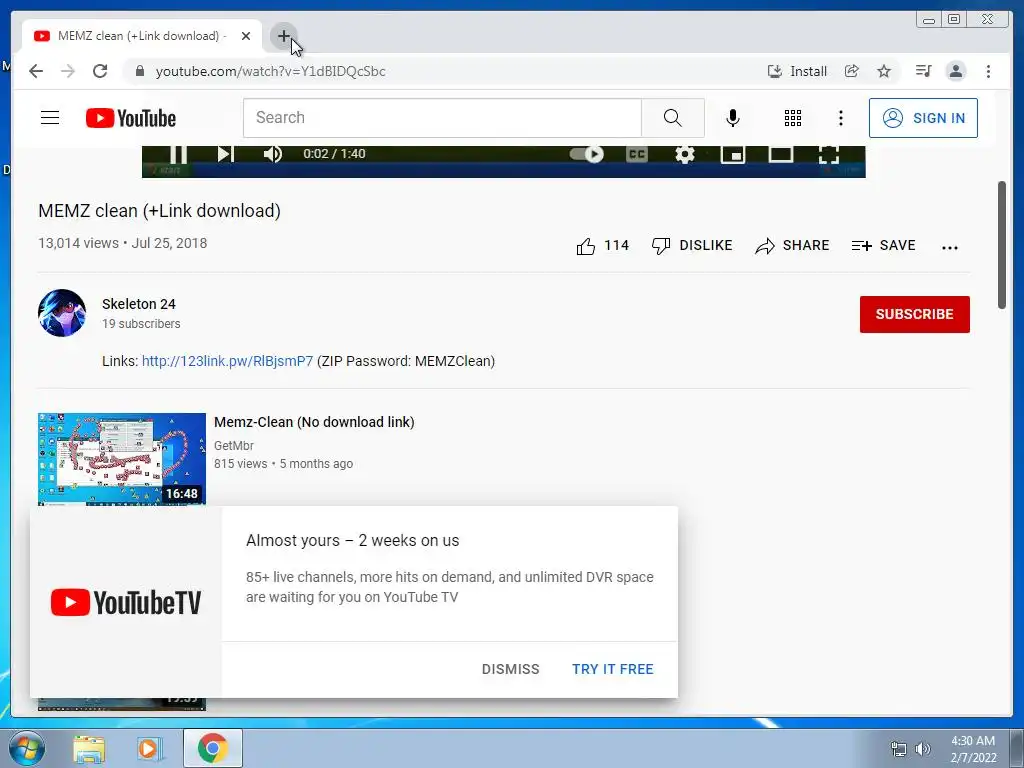Dismiss the YouTube TV promo
The image size is (1024, 768).
coord(511,669)
